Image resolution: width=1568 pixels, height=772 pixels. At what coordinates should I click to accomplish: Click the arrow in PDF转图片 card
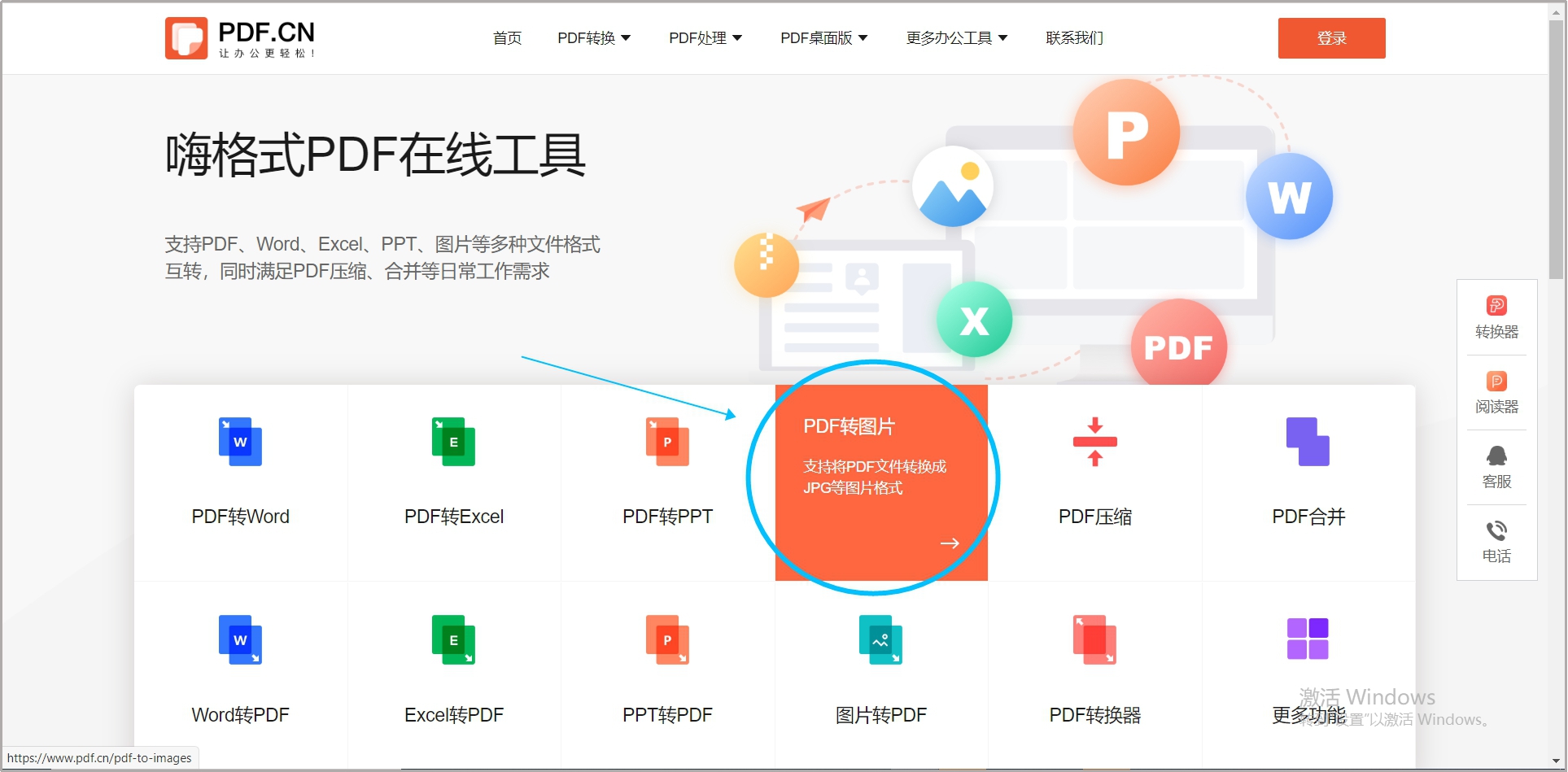click(950, 543)
